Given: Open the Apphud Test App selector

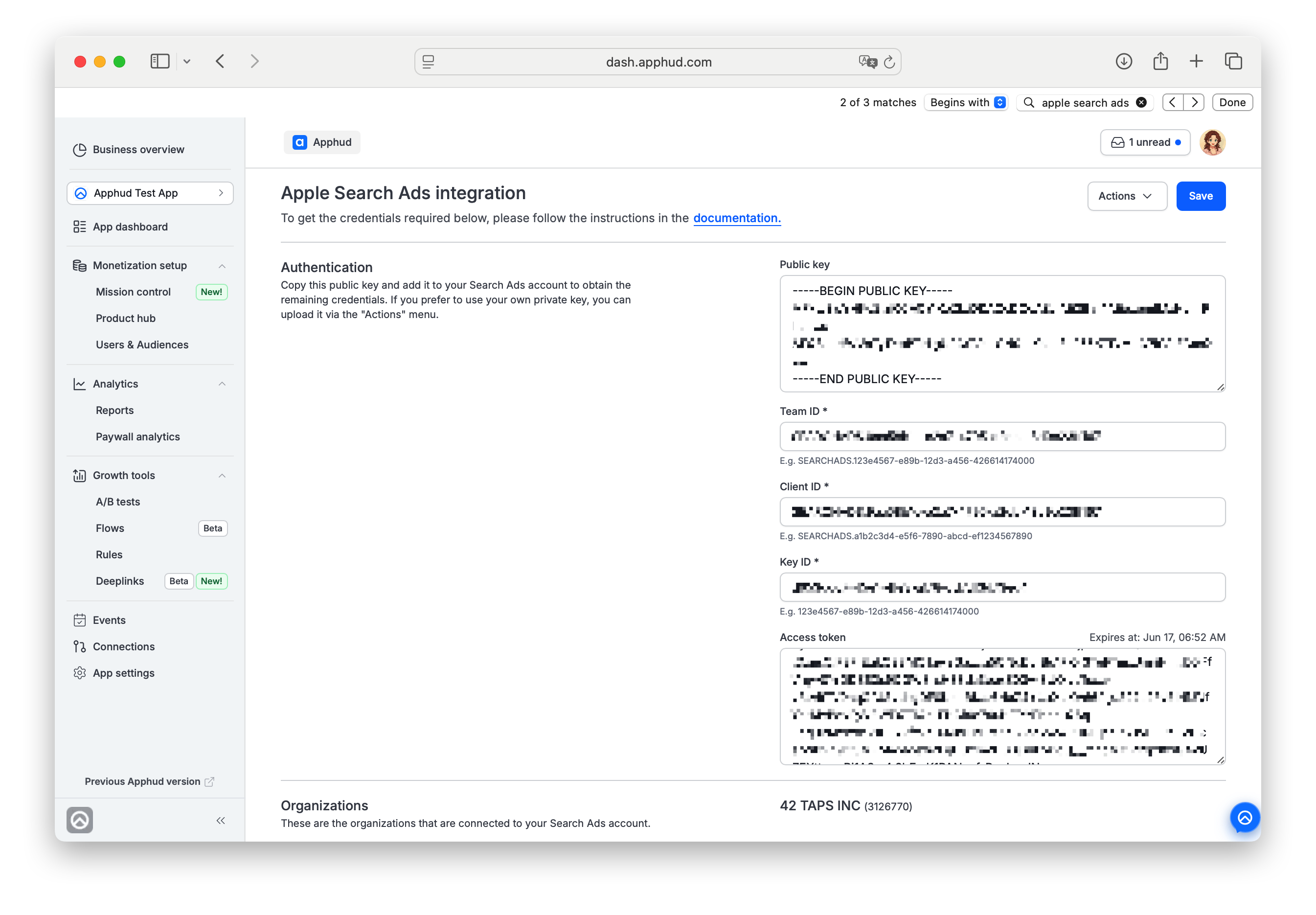Looking at the screenshot, I should pyautogui.click(x=150, y=193).
